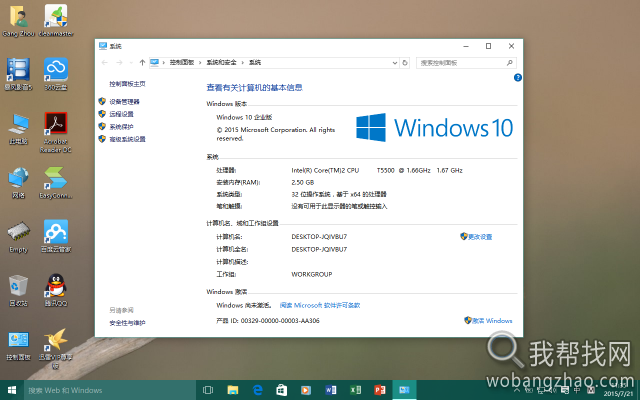Click the active System window taskbar button

(x=404, y=390)
